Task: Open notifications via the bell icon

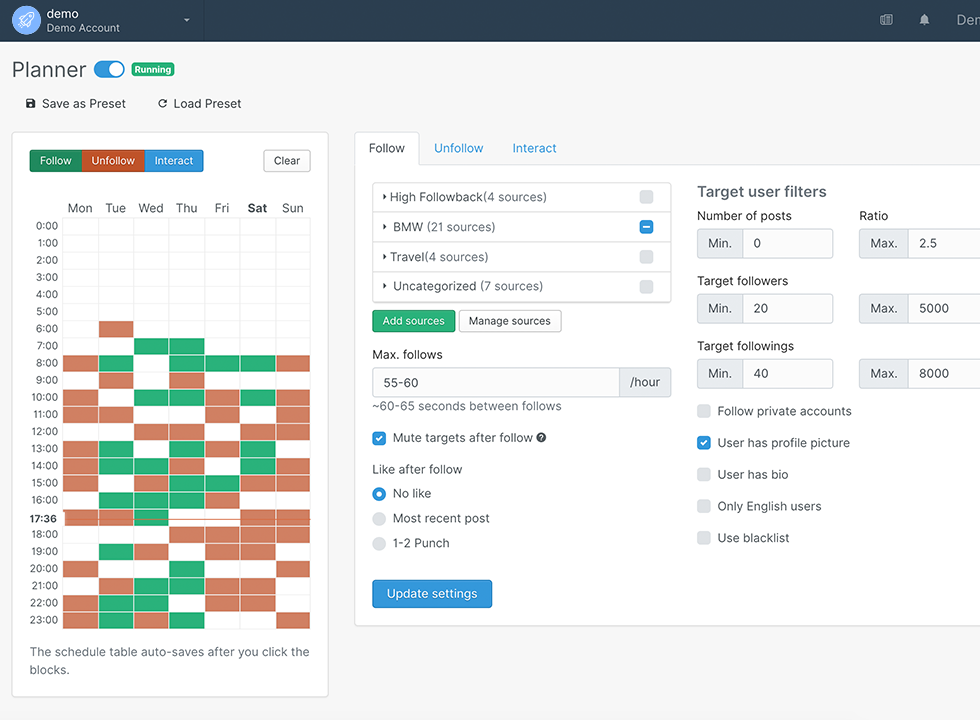Action: [924, 19]
